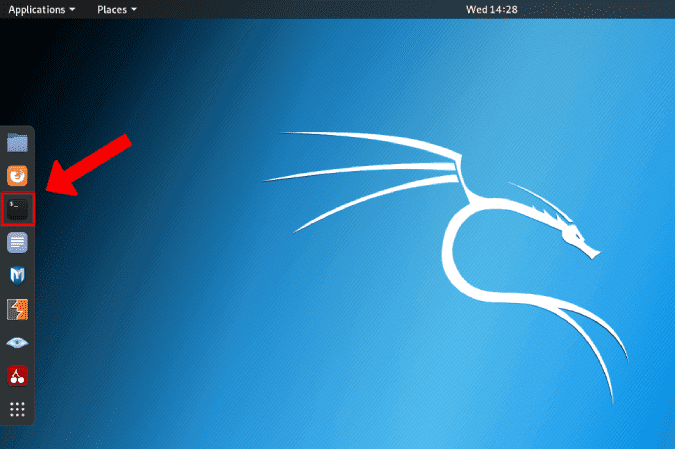
Task: Open the Places menu
Action: point(117,9)
